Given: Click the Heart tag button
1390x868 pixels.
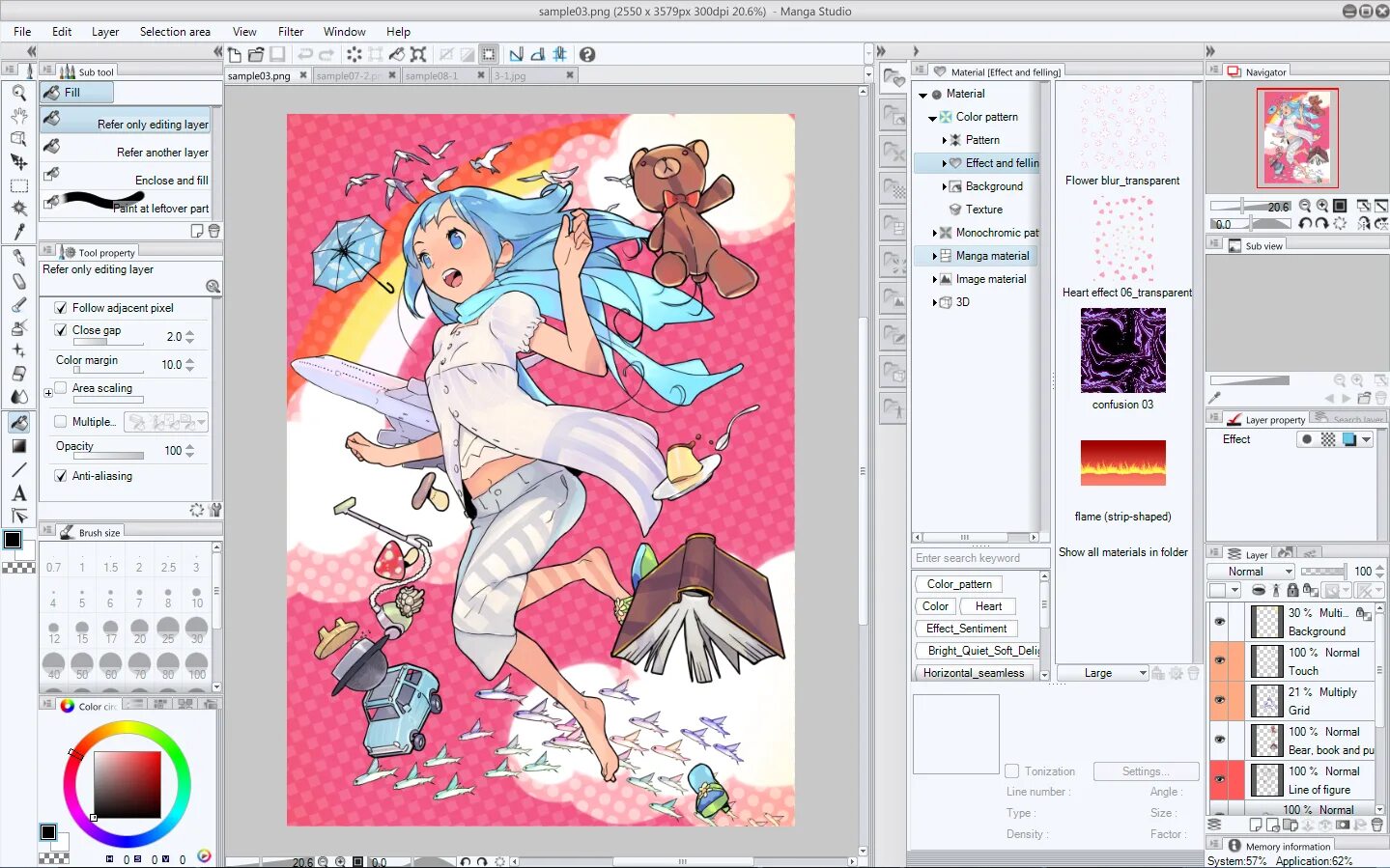Looking at the screenshot, I should point(988,606).
